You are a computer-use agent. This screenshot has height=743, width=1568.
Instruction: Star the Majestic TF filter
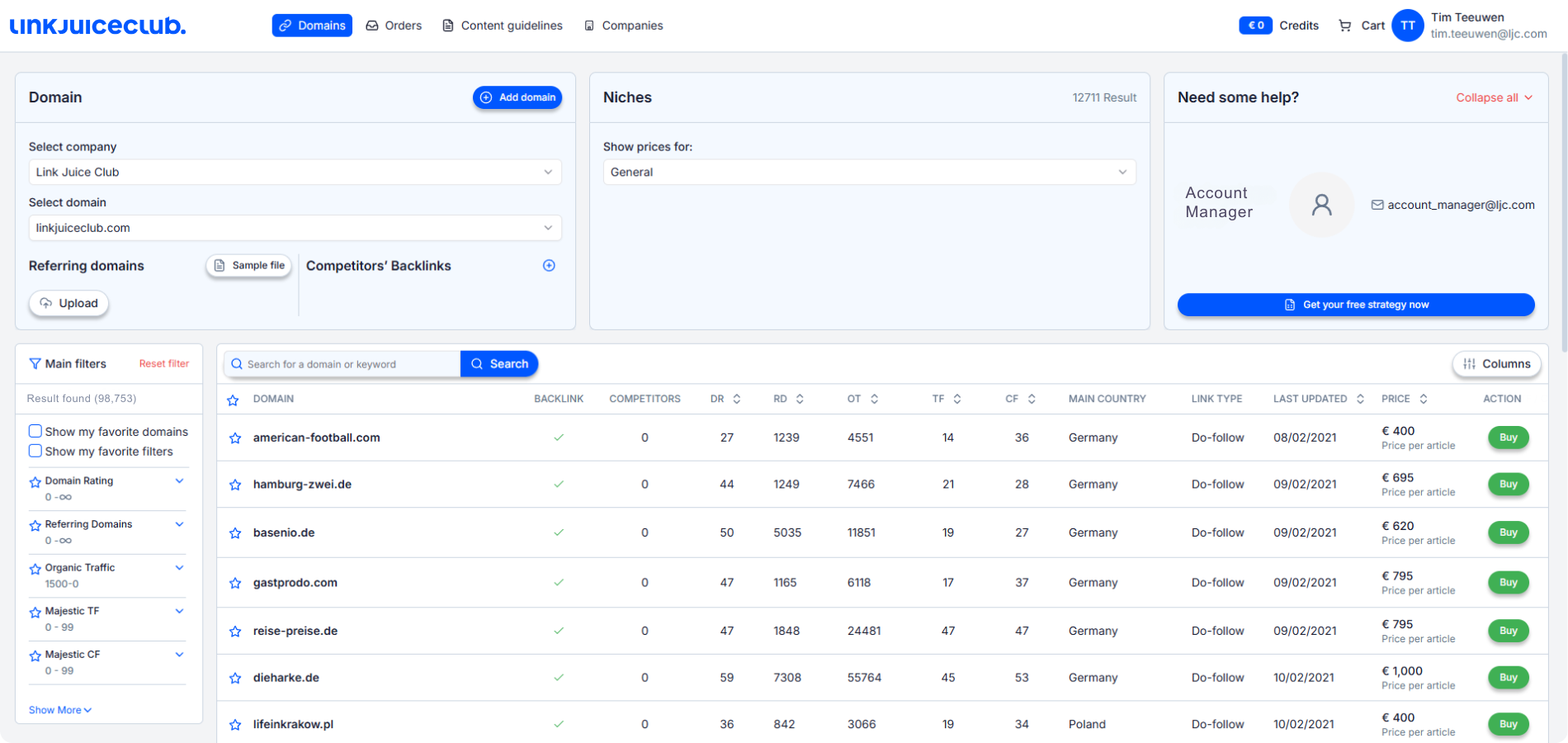(35, 612)
